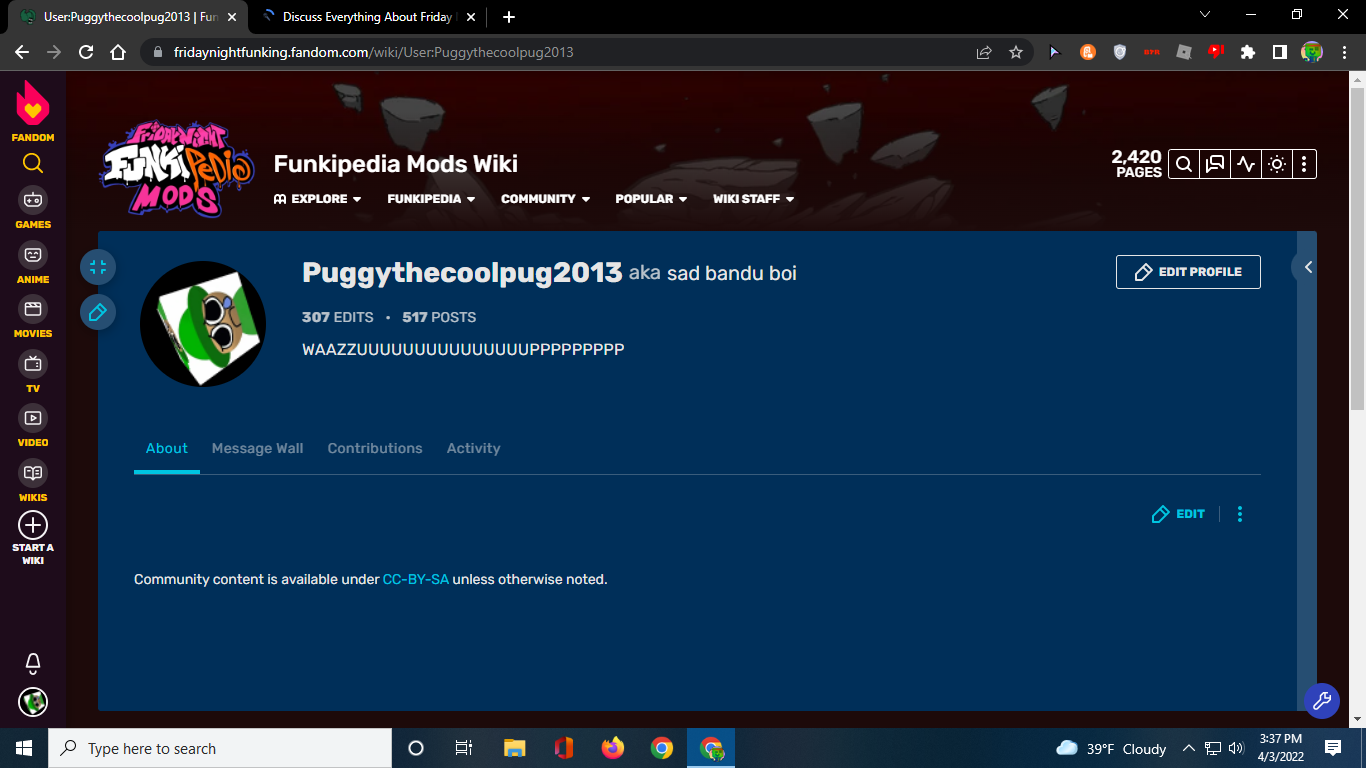
Task: Open the Anime section in sidebar
Action: pos(33,262)
